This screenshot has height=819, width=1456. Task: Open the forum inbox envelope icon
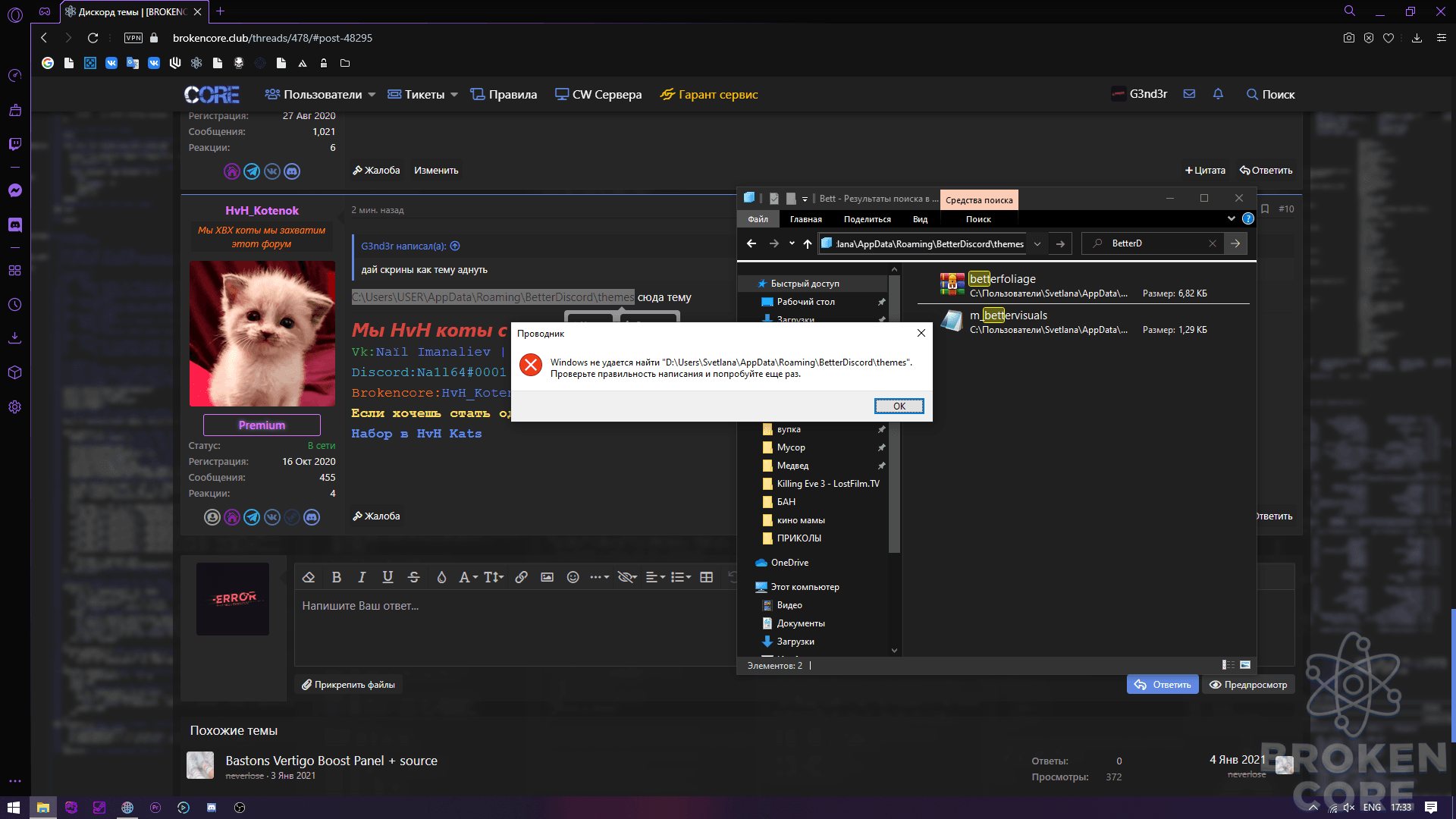(1189, 94)
